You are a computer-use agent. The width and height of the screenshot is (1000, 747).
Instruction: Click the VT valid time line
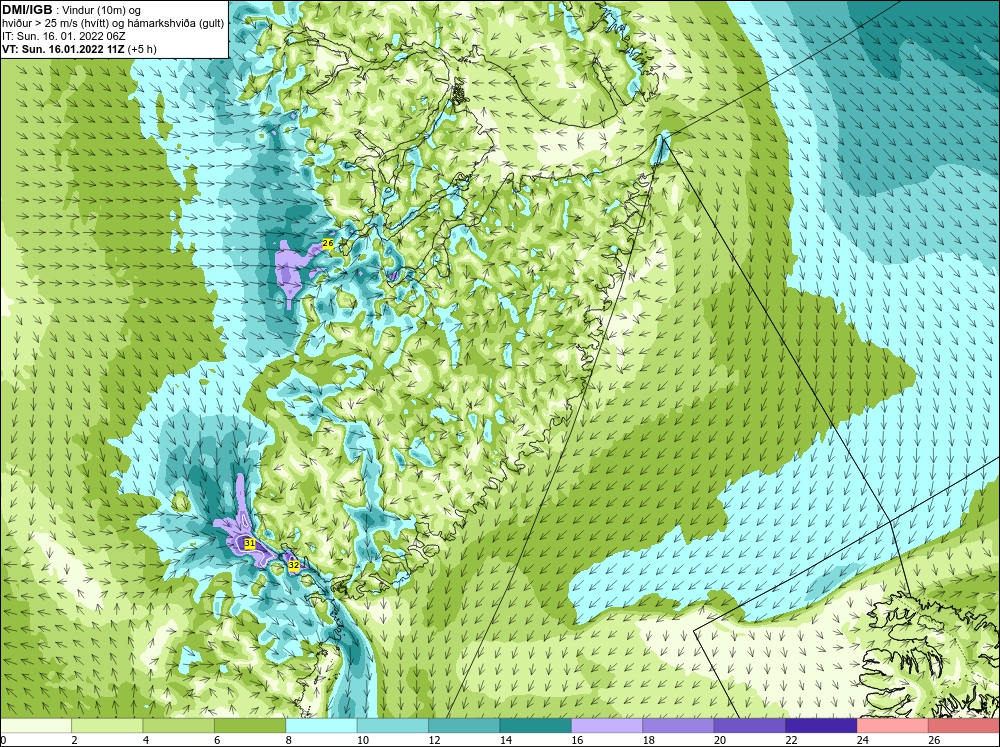79,49
